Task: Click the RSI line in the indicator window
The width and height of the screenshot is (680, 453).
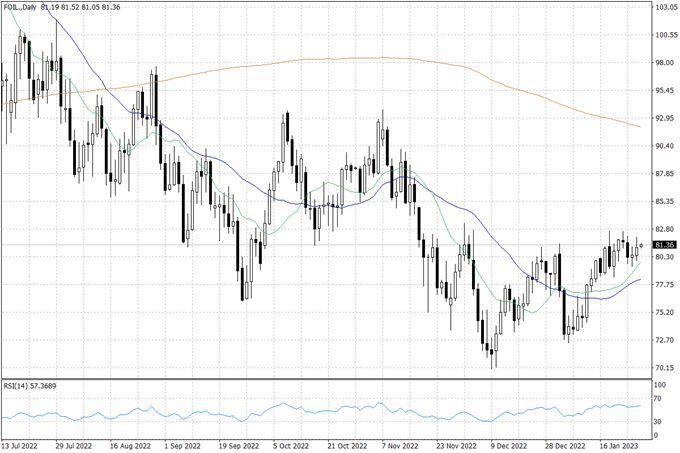Action: pos(300,412)
